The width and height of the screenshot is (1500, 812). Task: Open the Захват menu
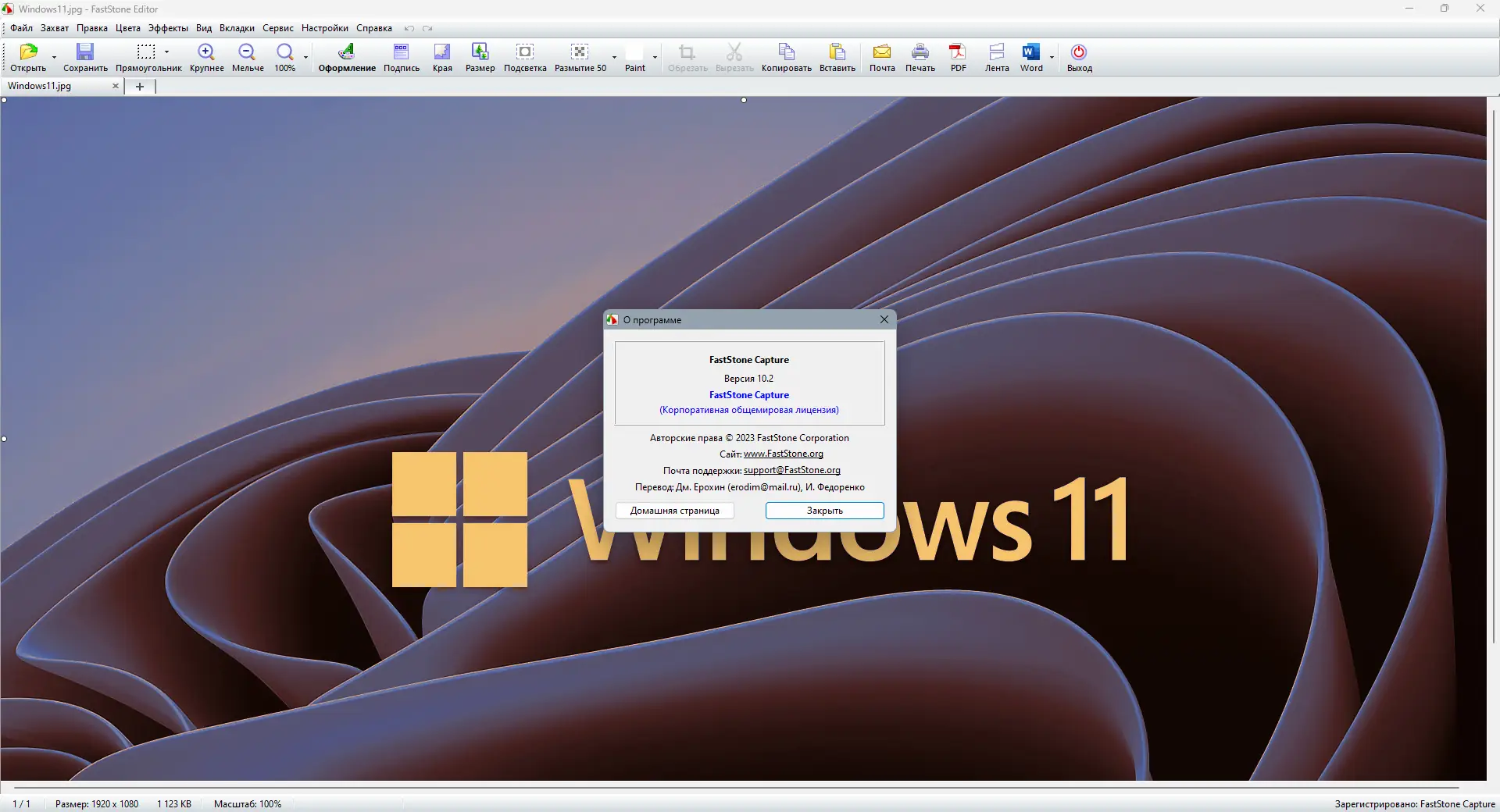[x=55, y=28]
